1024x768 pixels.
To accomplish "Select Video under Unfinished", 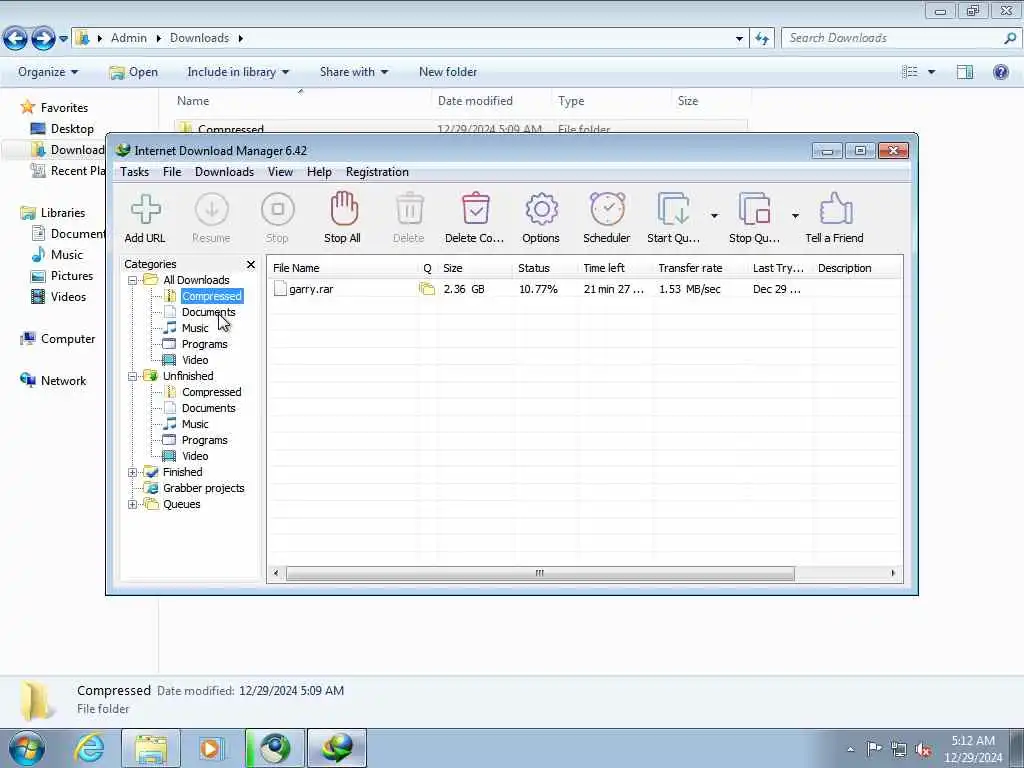I will (x=195, y=456).
